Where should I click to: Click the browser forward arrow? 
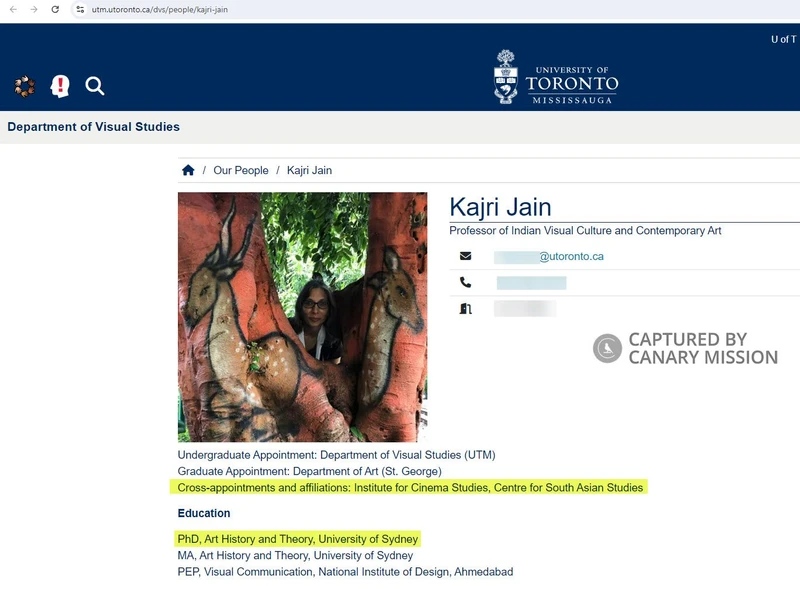click(x=34, y=9)
